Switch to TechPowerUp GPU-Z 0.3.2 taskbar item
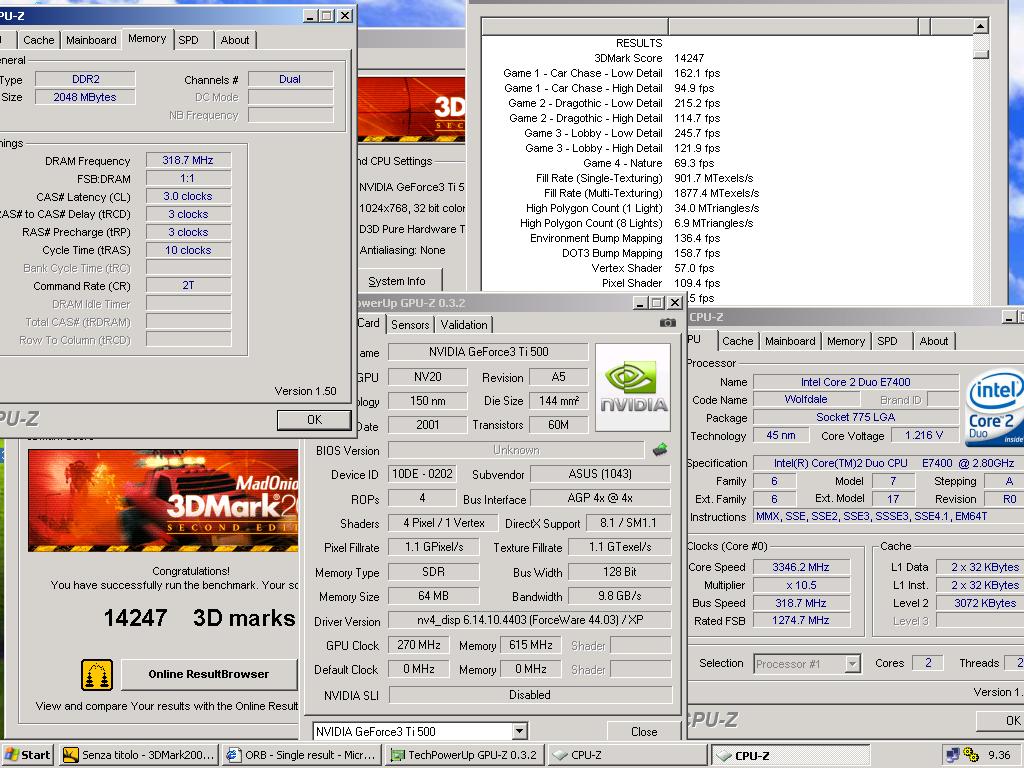The image size is (1024, 768). [x=465, y=755]
